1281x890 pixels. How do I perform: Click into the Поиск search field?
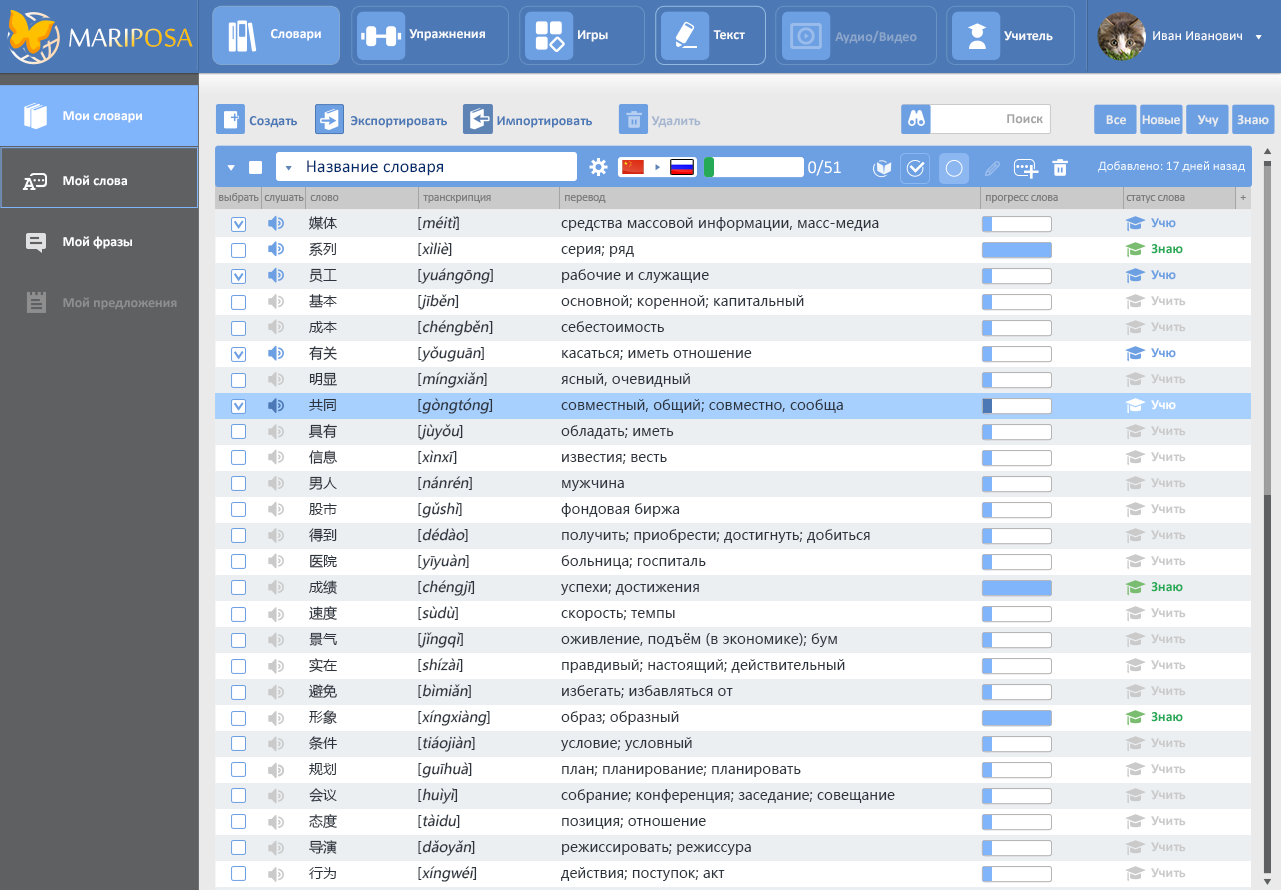[989, 119]
